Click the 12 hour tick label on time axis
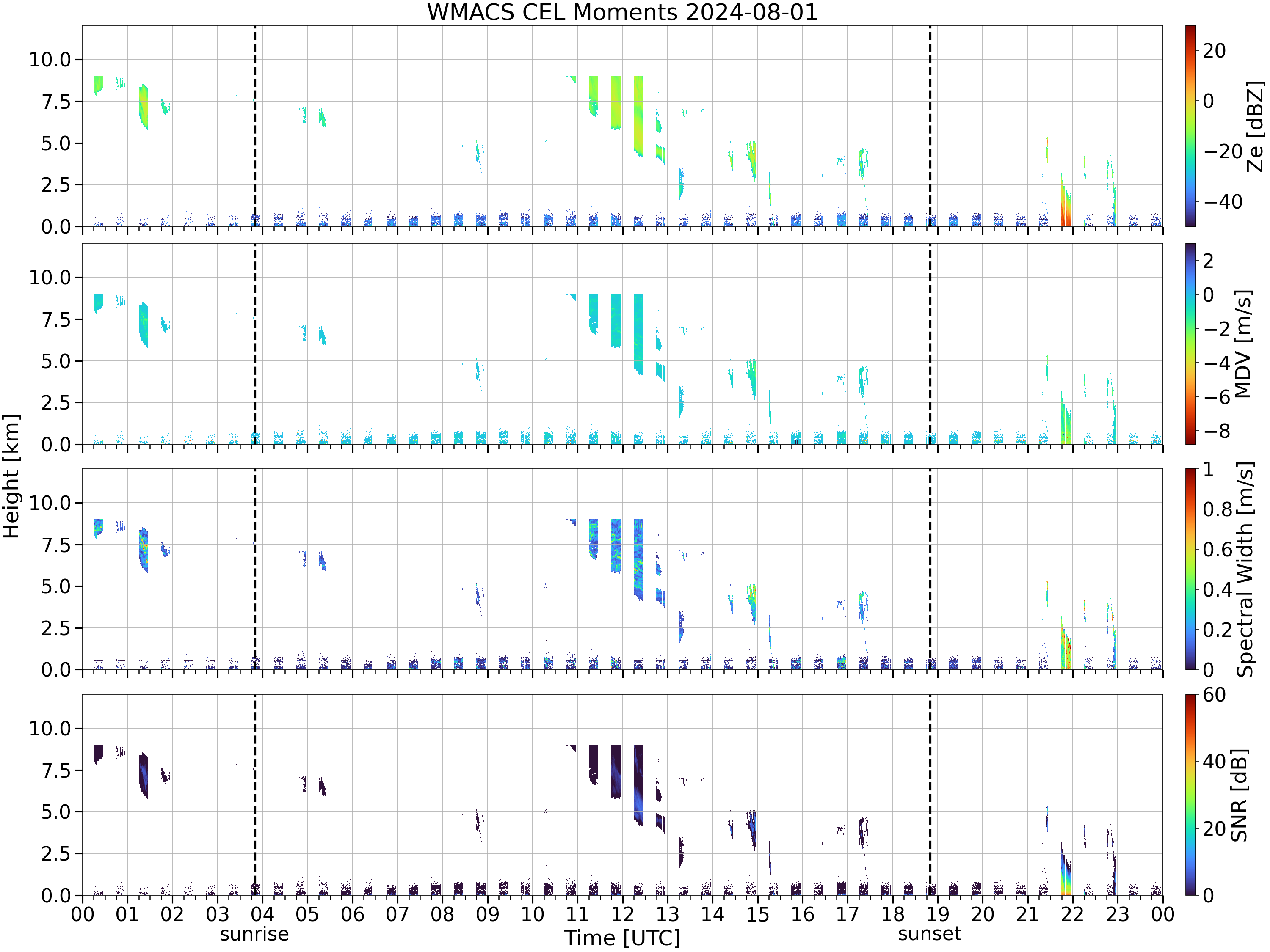Viewport: 1270px width, 952px height. pos(622,914)
